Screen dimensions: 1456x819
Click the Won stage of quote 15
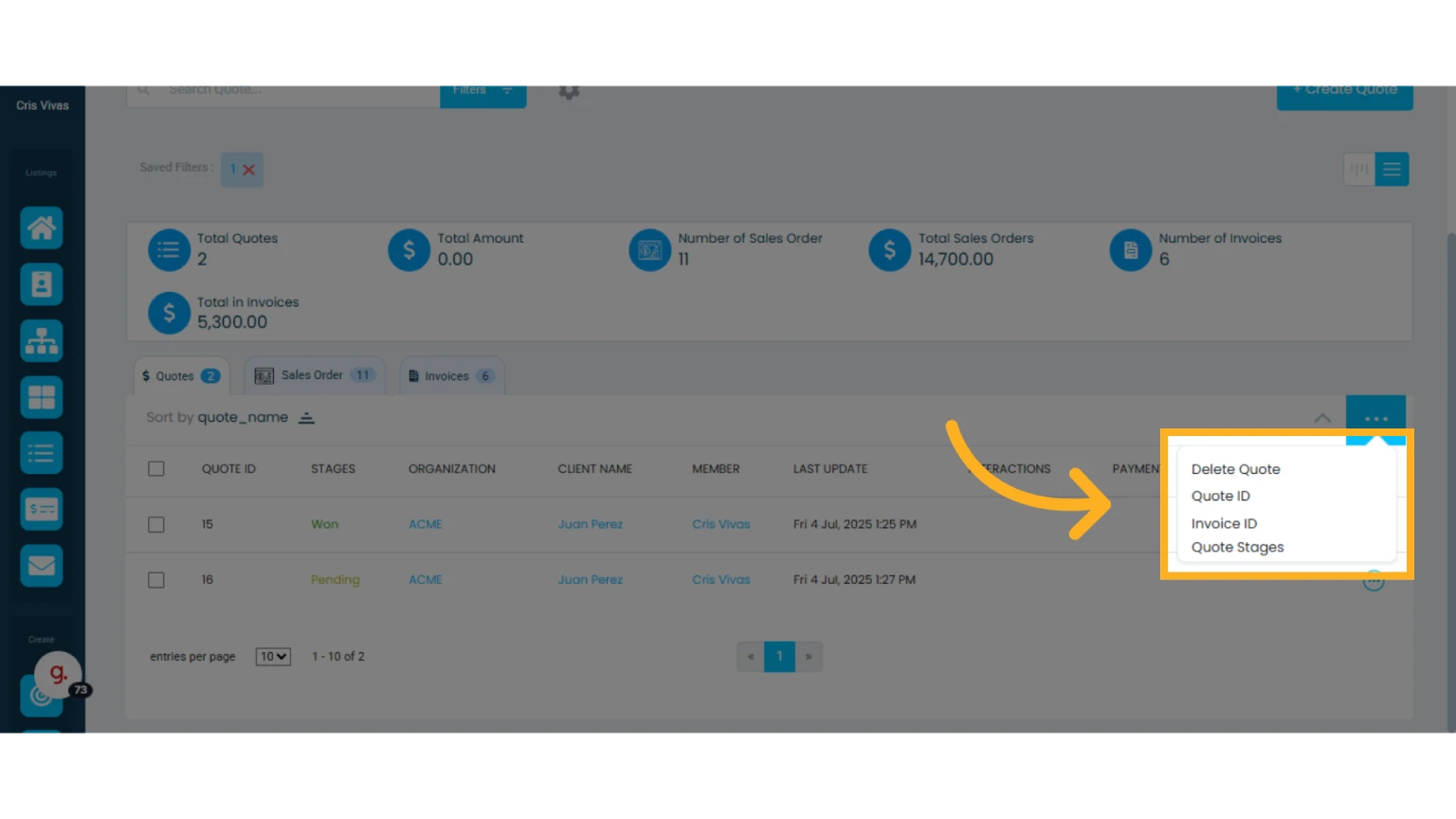(x=324, y=524)
